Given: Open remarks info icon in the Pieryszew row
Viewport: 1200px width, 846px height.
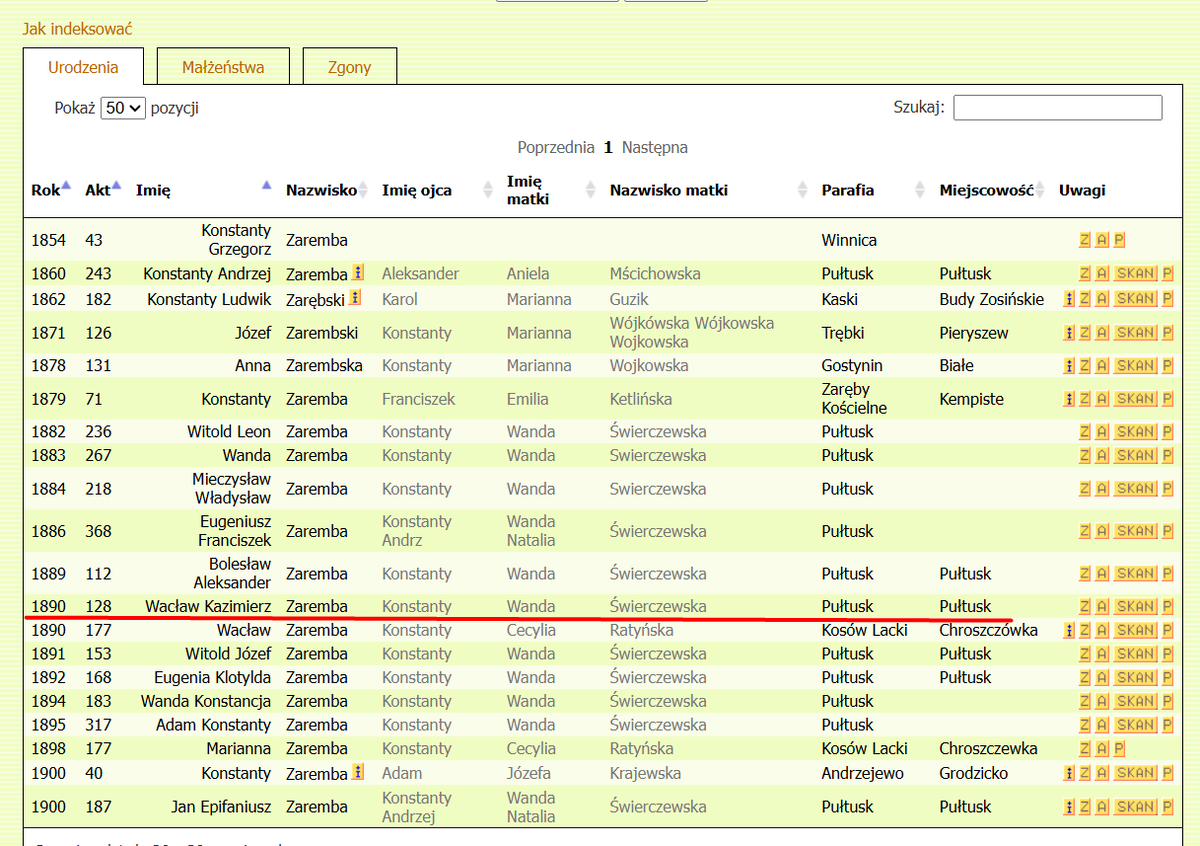Looking at the screenshot, I should (x=1069, y=332).
